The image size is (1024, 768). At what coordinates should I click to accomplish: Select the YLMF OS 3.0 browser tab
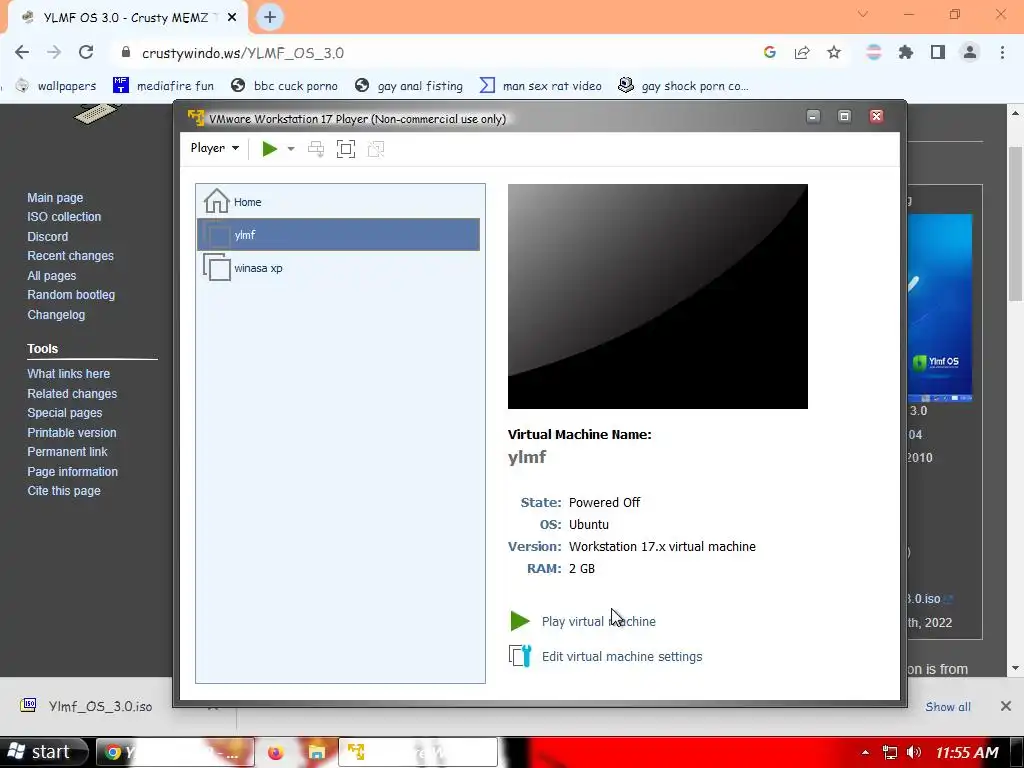point(127,18)
